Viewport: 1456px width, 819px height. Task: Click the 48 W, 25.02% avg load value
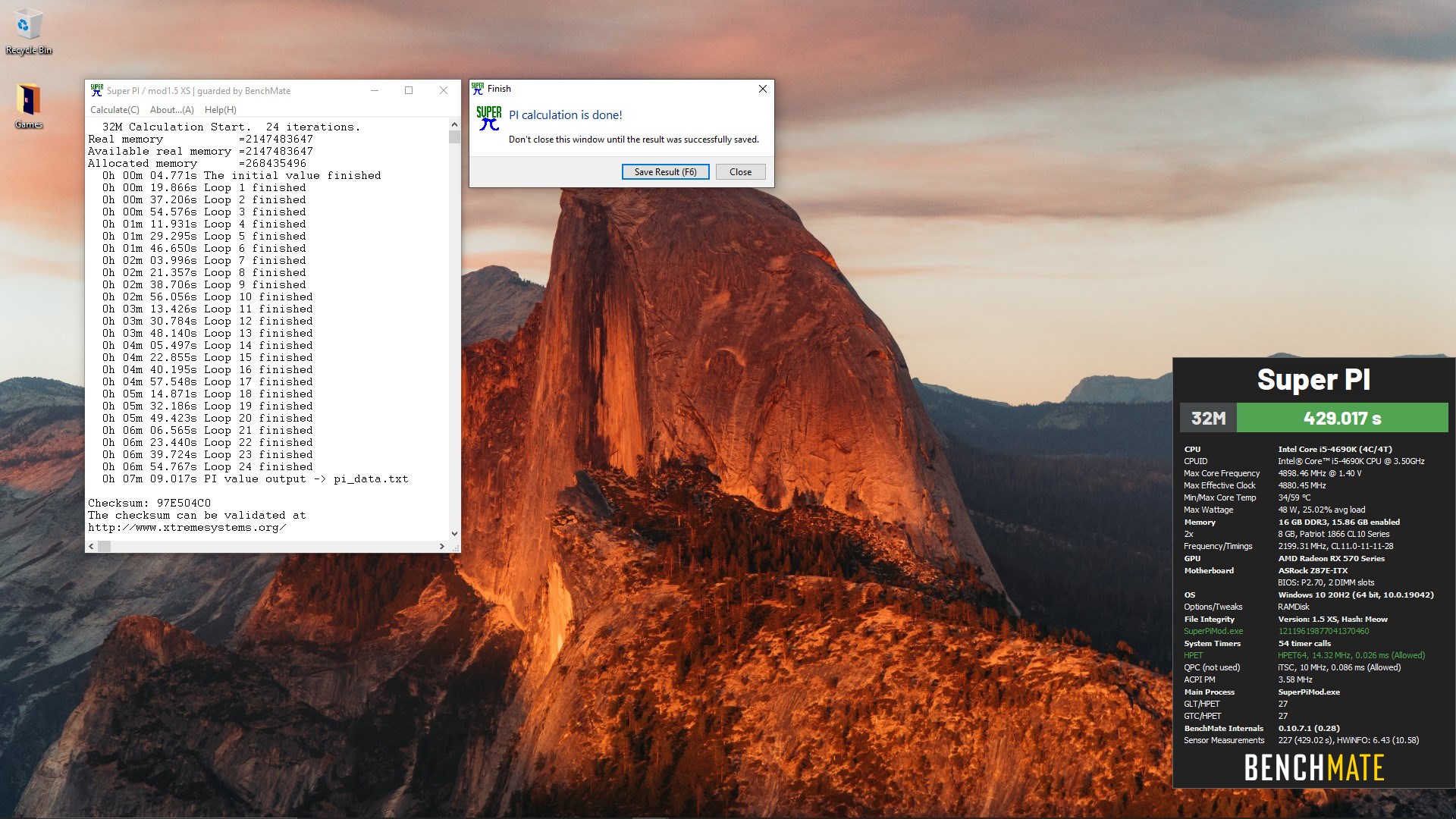[x=1321, y=510]
